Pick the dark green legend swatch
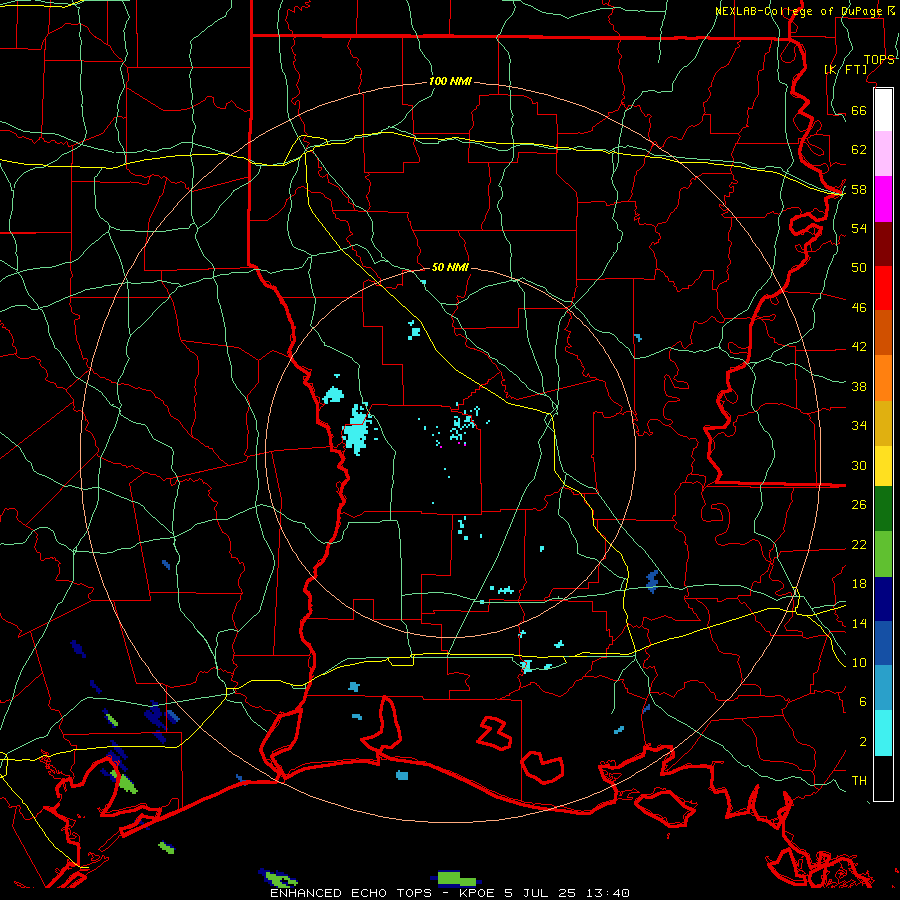900x900 pixels. 883,509
